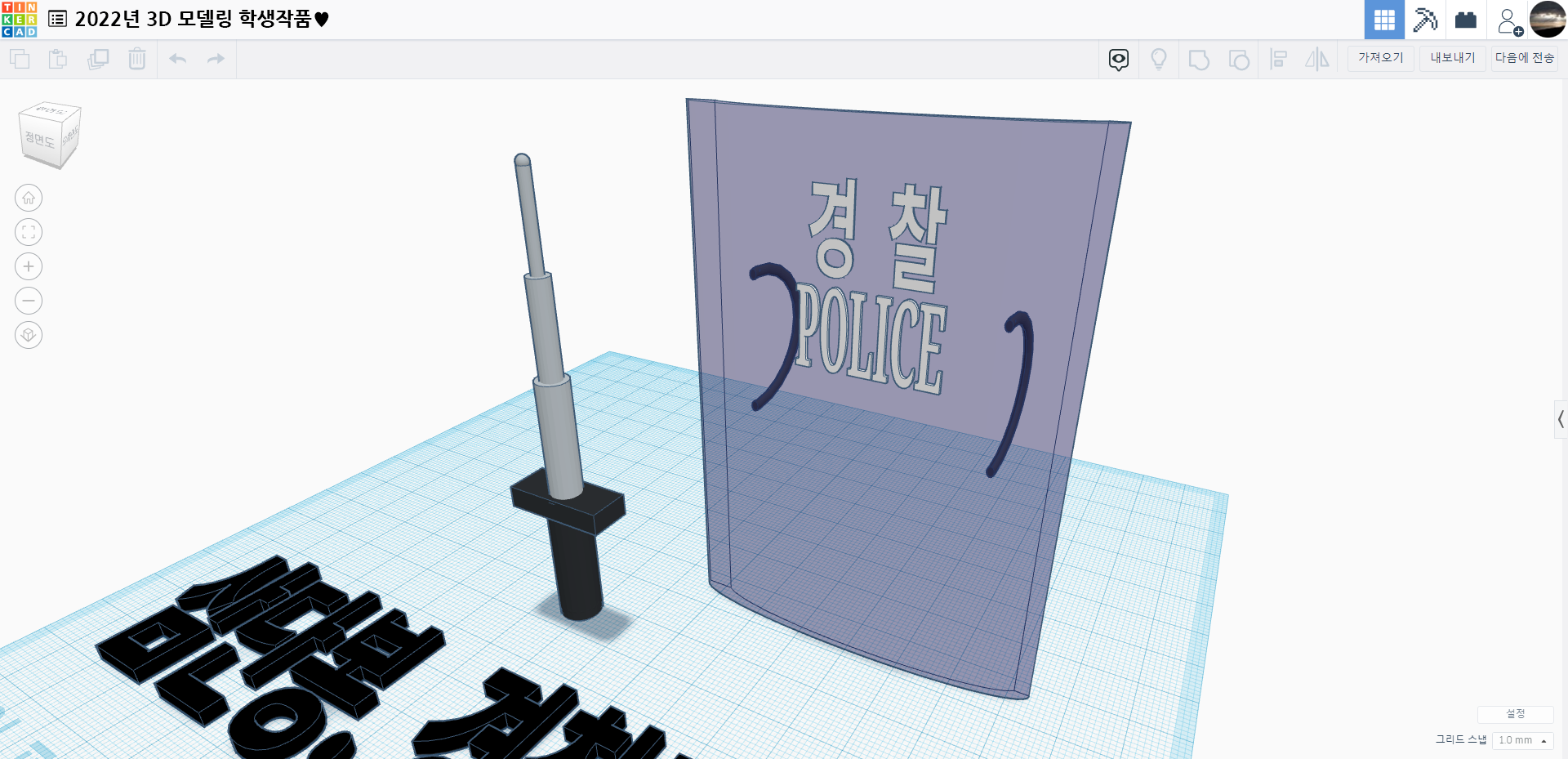The width and height of the screenshot is (1568, 759).
Task: Reset to the home view
Action: (29, 198)
